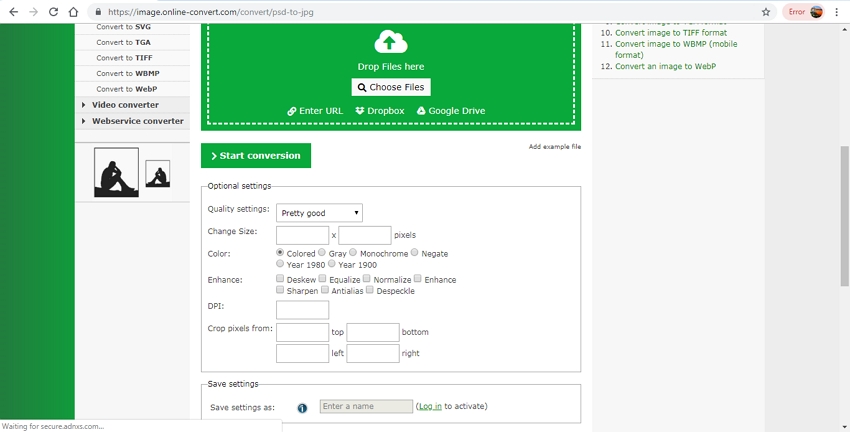Expand the Webservice converter section
850x432 pixels.
[x=137, y=121]
